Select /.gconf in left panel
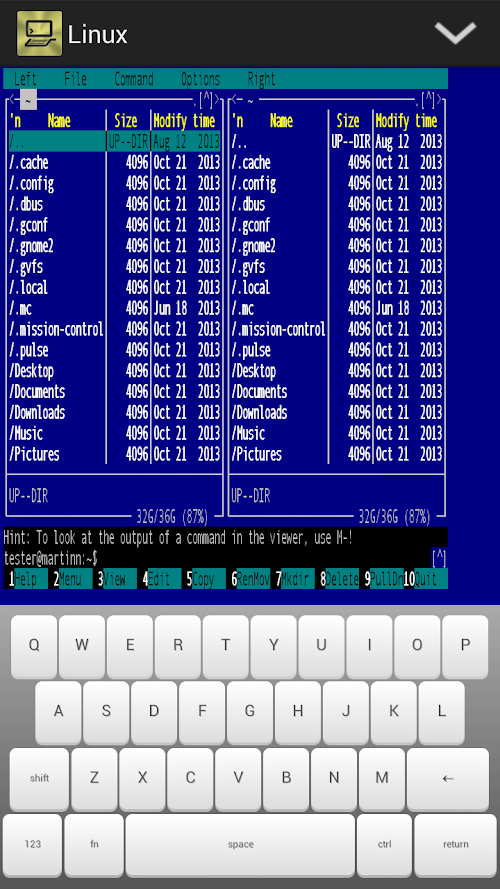 (28, 225)
